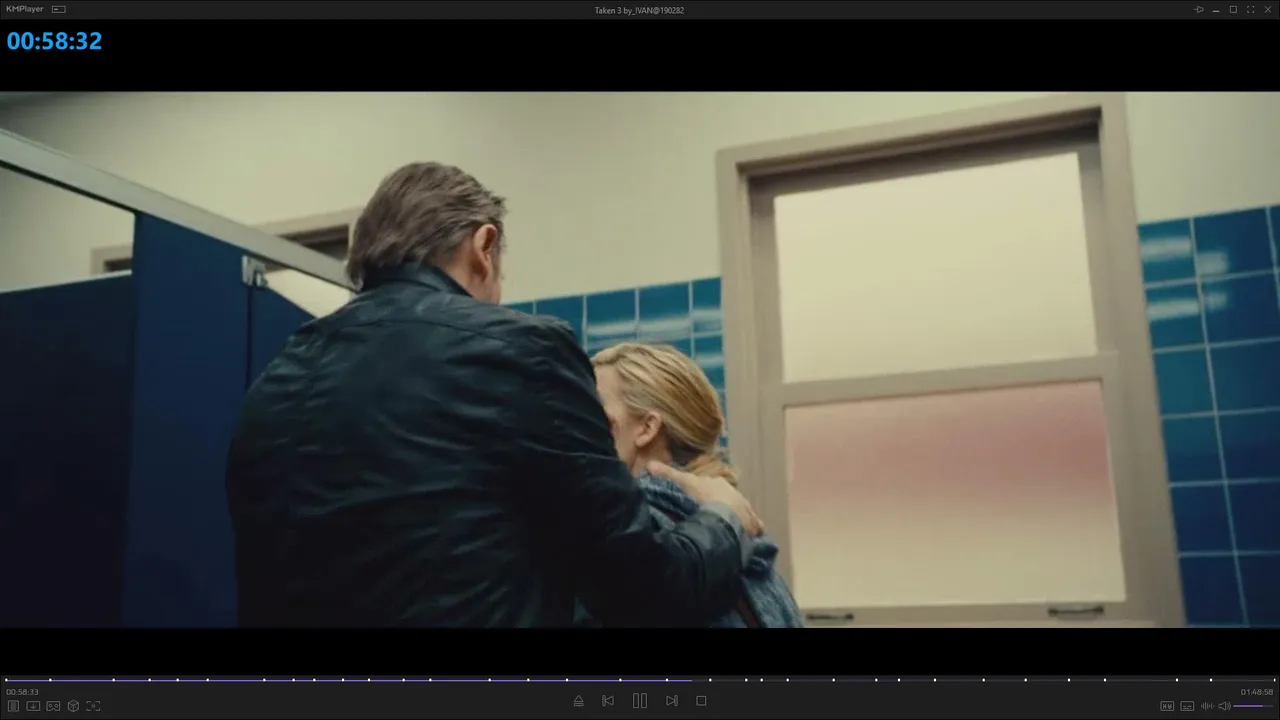The image size is (1280, 720).
Task: Open the KMPlayer main menu logo
Action: (25, 9)
